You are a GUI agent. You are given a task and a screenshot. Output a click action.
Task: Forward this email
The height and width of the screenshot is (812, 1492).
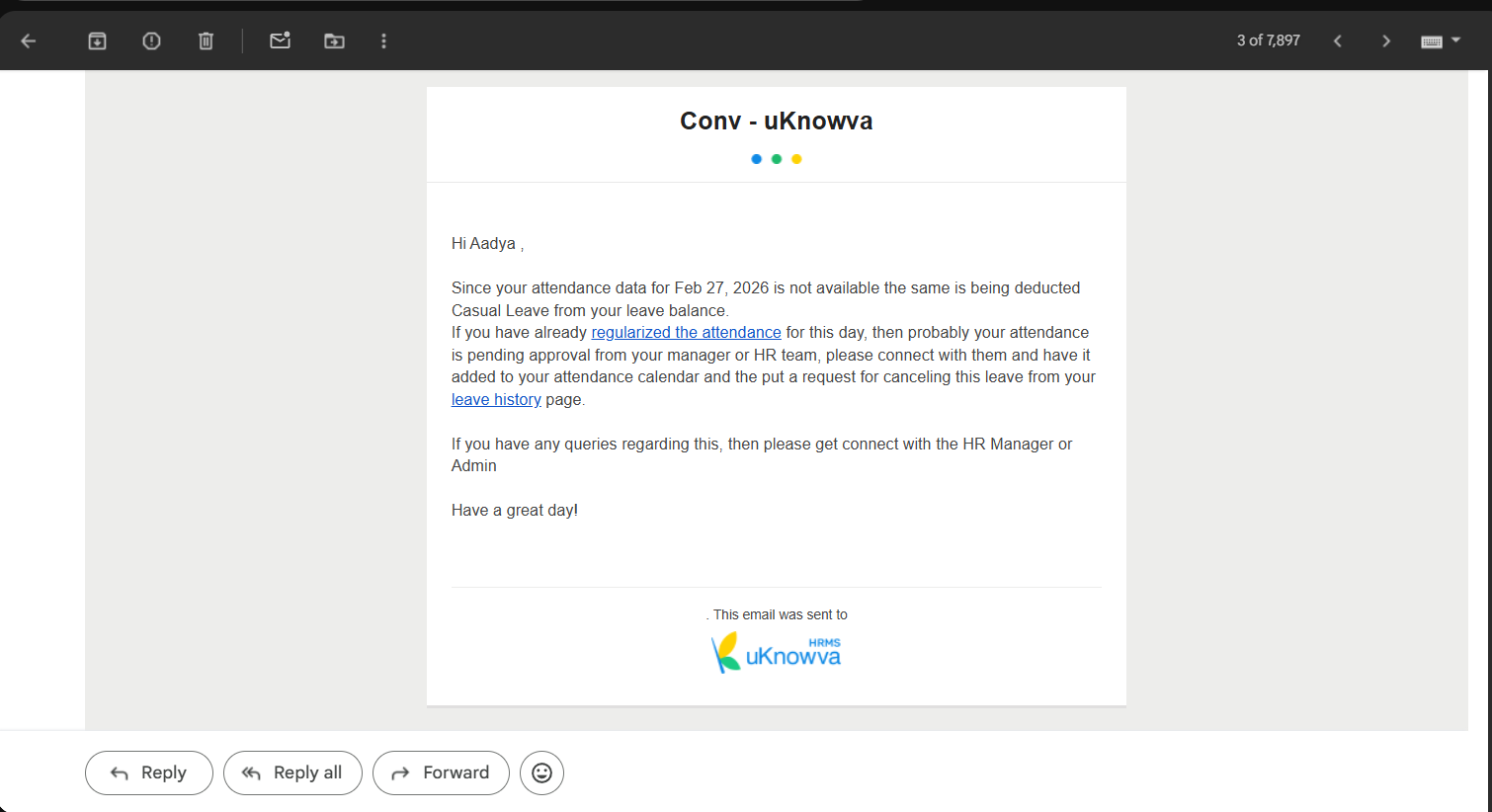click(x=441, y=772)
